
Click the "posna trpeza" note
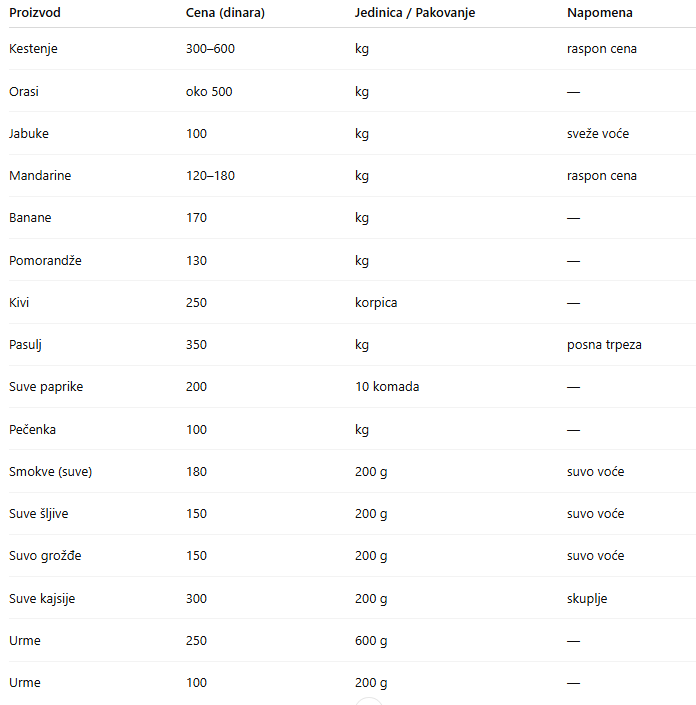604,345
